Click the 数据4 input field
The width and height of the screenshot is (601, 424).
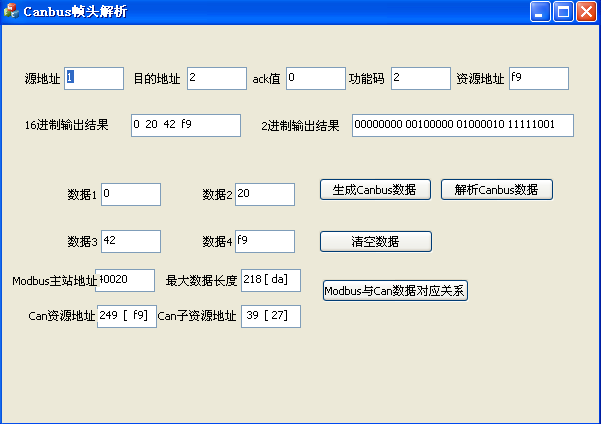pos(264,241)
